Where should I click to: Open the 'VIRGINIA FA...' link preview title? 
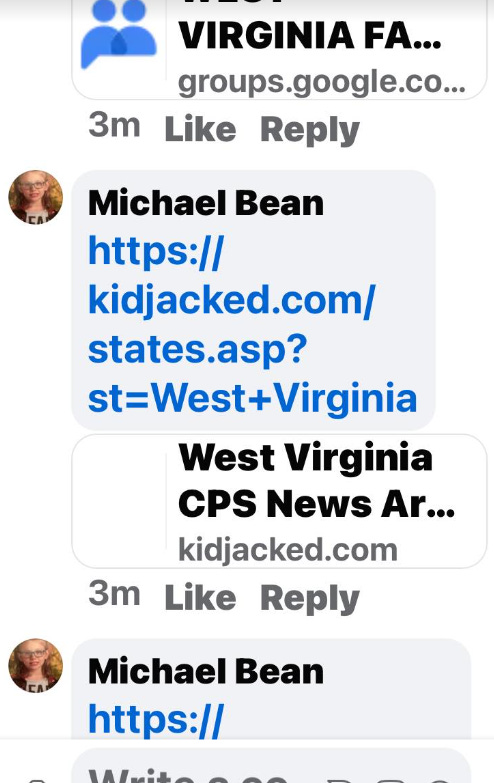pos(310,36)
